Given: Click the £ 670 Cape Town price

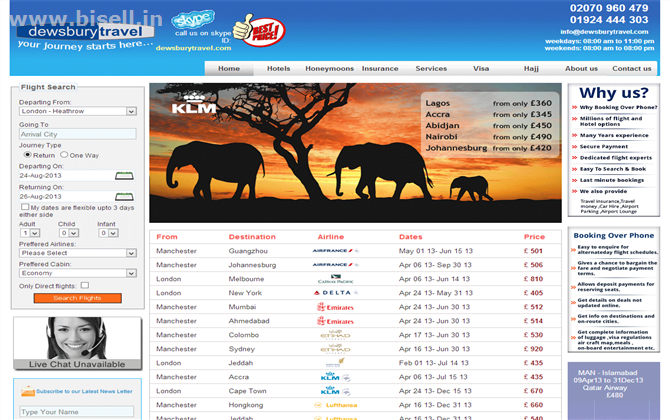Looking at the screenshot, I should coord(533,391).
